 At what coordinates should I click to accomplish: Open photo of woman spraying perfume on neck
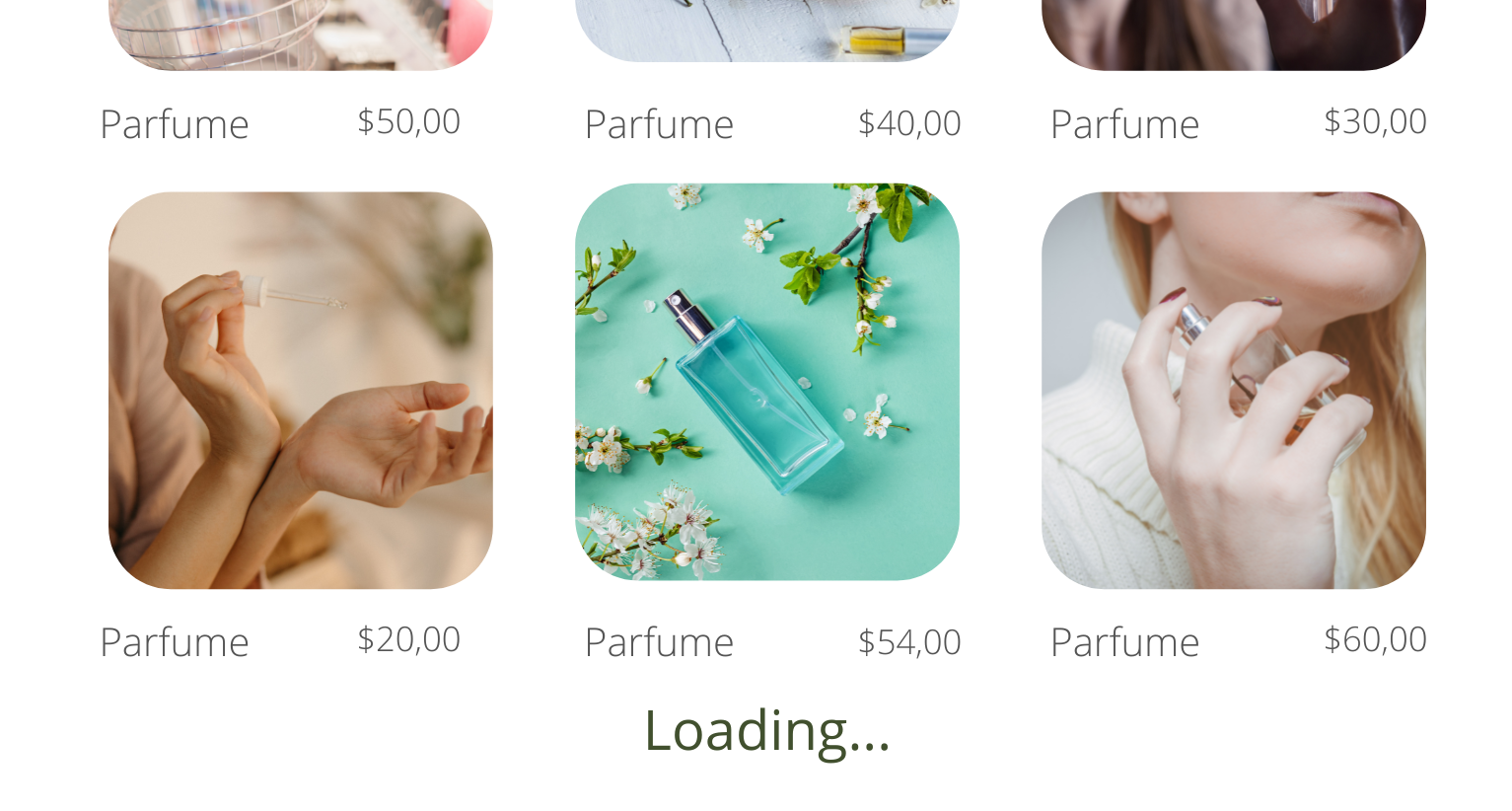1234,391
